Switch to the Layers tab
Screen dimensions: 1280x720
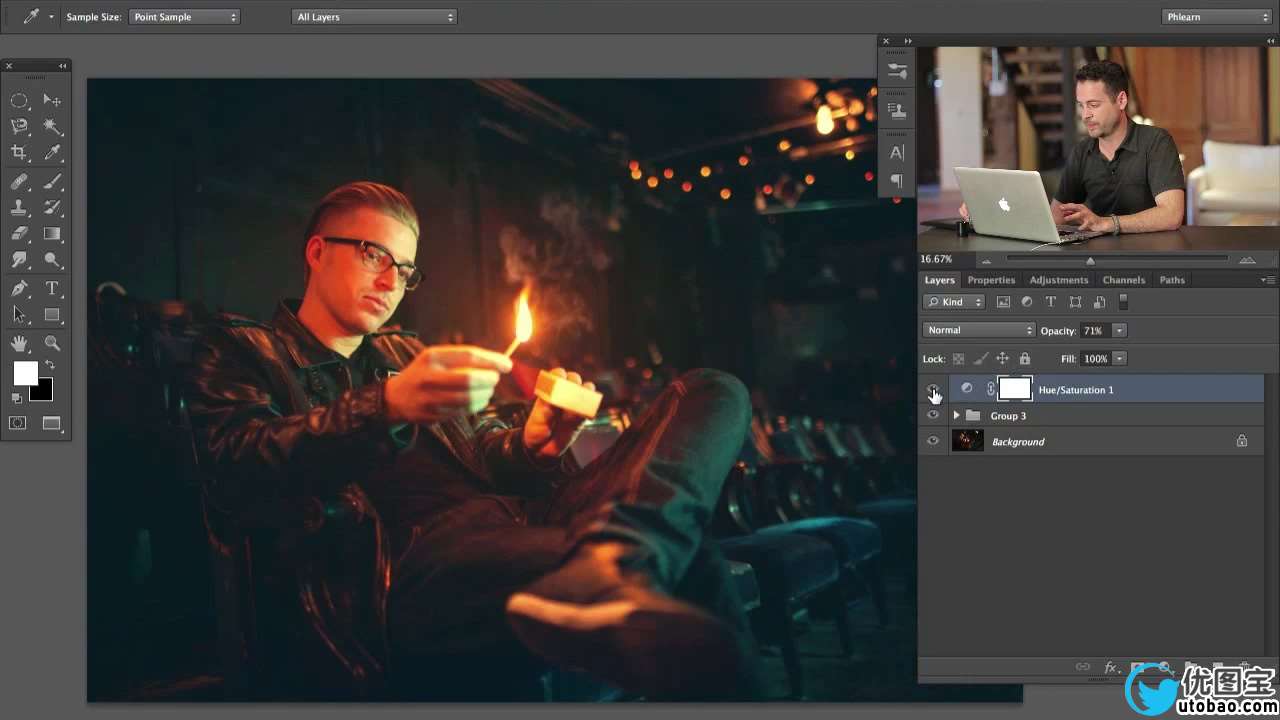point(939,280)
